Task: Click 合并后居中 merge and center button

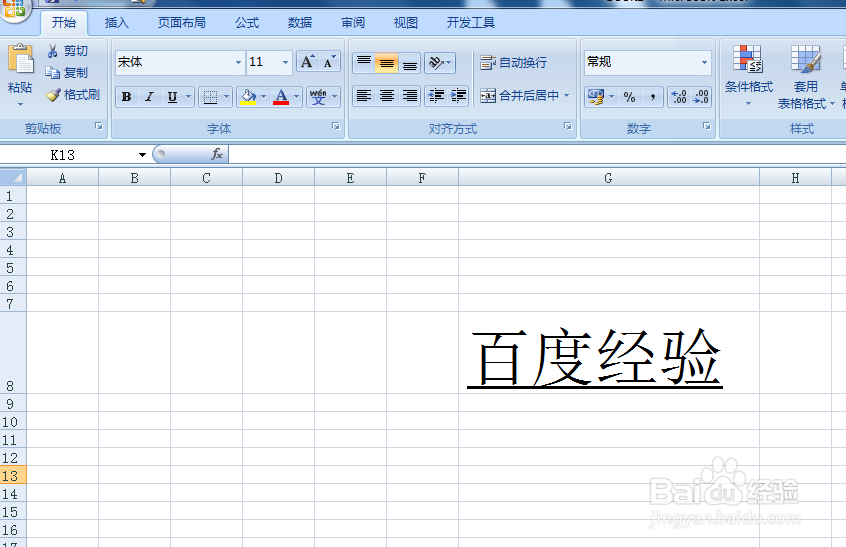Action: pos(519,96)
